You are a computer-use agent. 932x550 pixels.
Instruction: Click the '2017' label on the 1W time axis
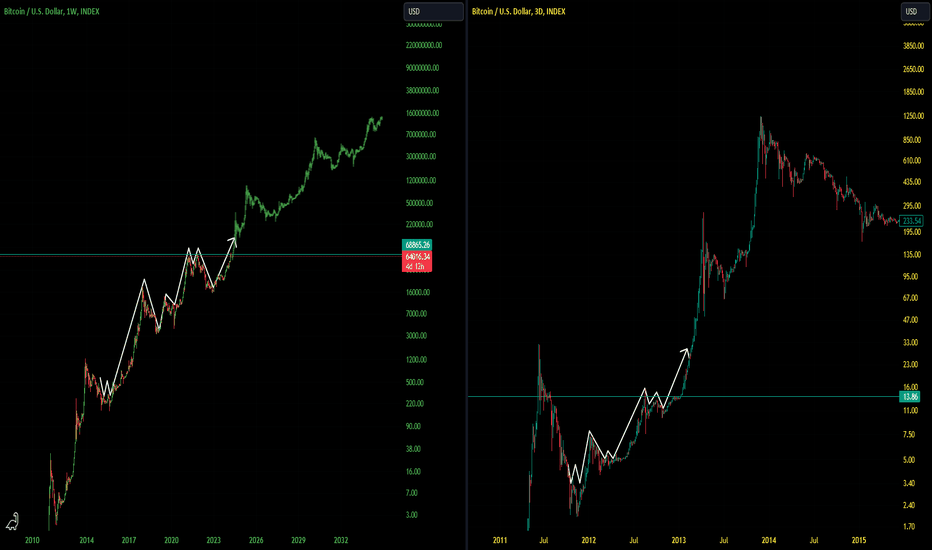pos(129,540)
